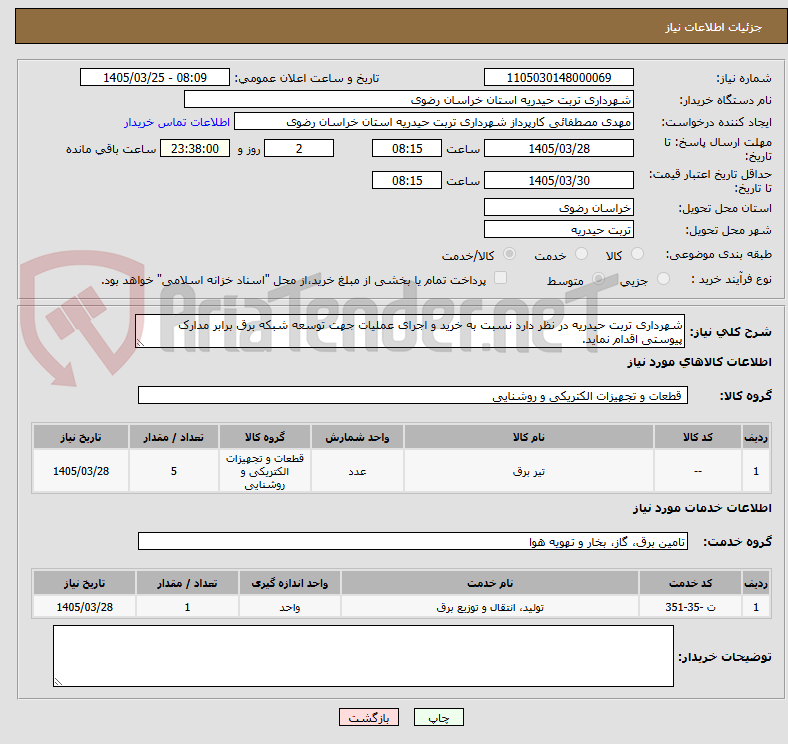This screenshot has height=744, width=788.
Task: Click the resize handle of buyer notes
Action: tap(58, 682)
